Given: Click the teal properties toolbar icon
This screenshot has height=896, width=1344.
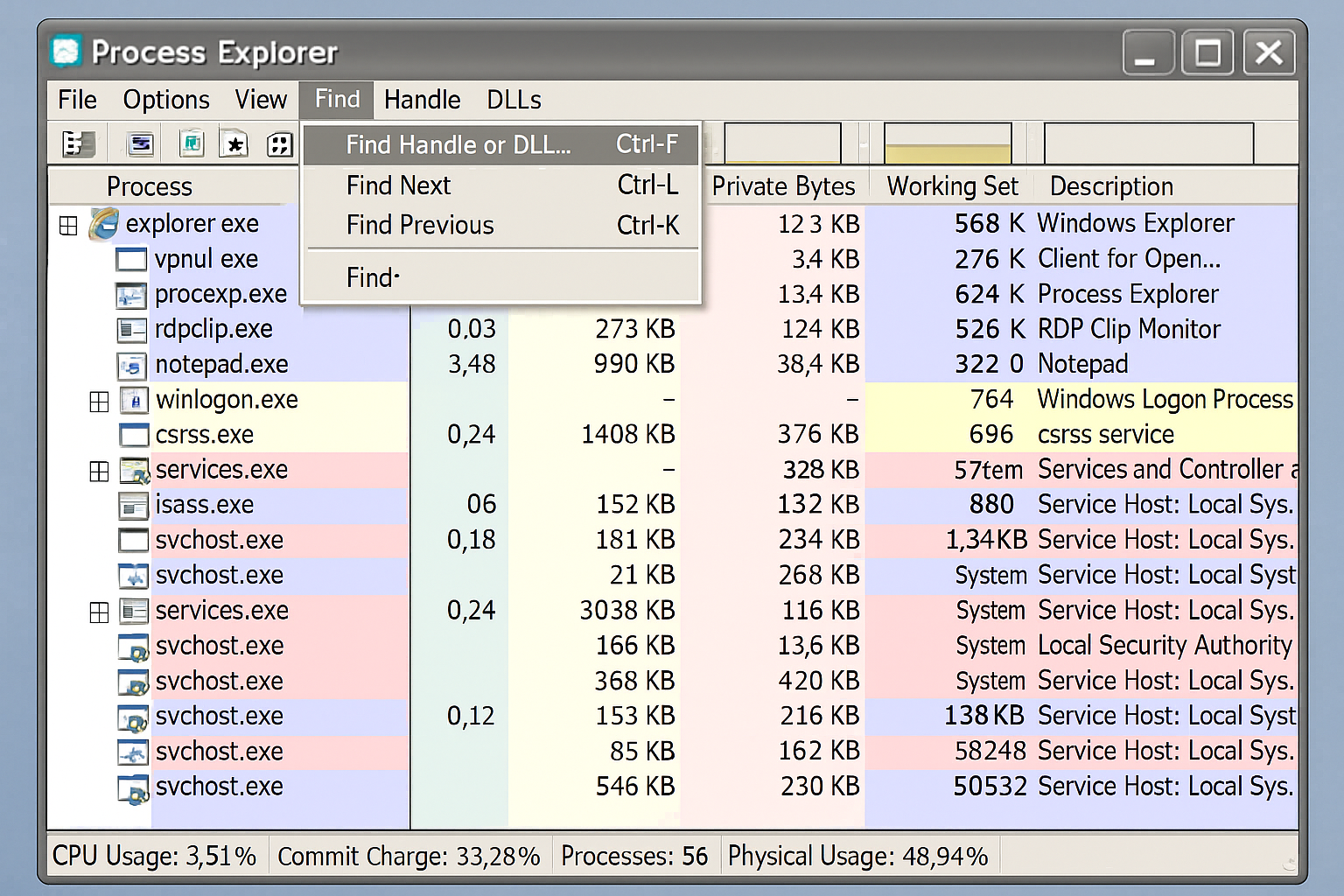Looking at the screenshot, I should point(192,143).
